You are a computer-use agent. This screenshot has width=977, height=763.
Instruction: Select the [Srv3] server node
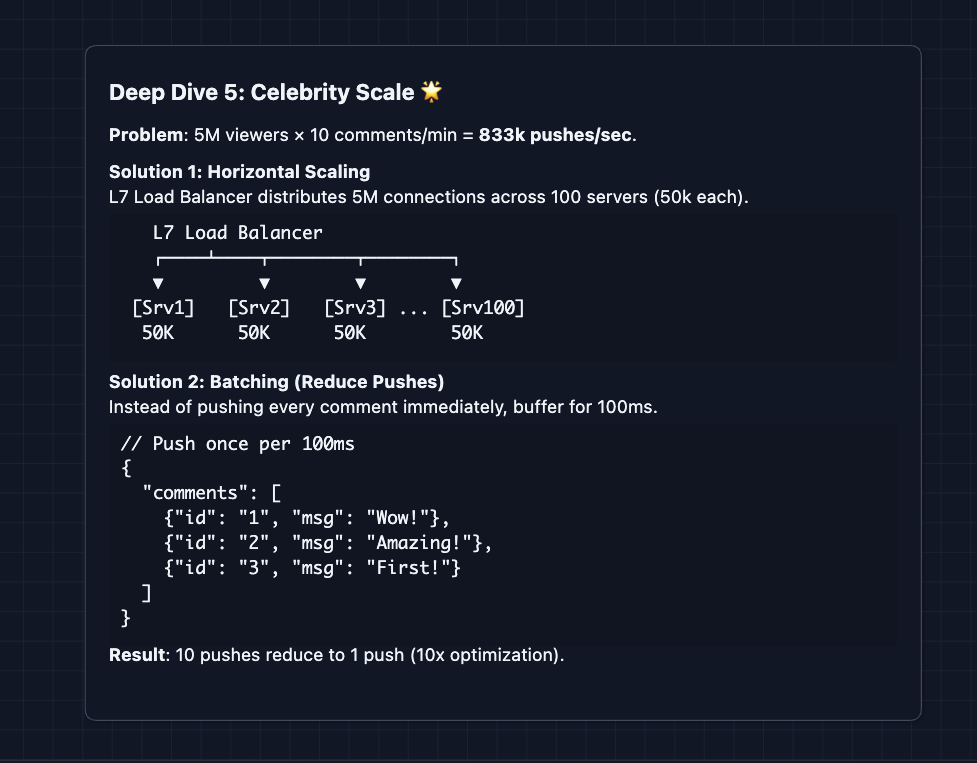coord(355,308)
